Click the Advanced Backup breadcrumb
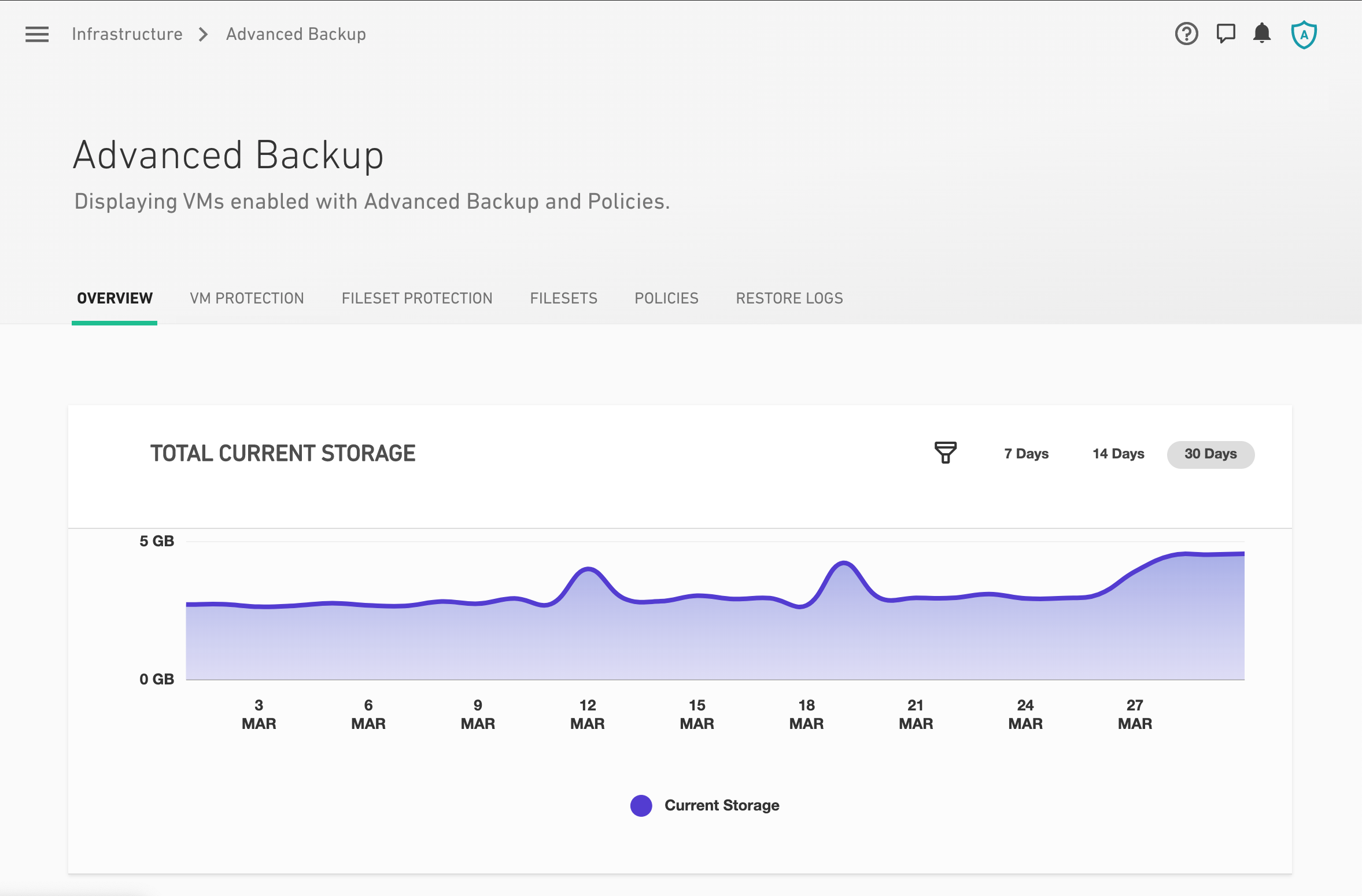1362x896 pixels. coord(295,34)
